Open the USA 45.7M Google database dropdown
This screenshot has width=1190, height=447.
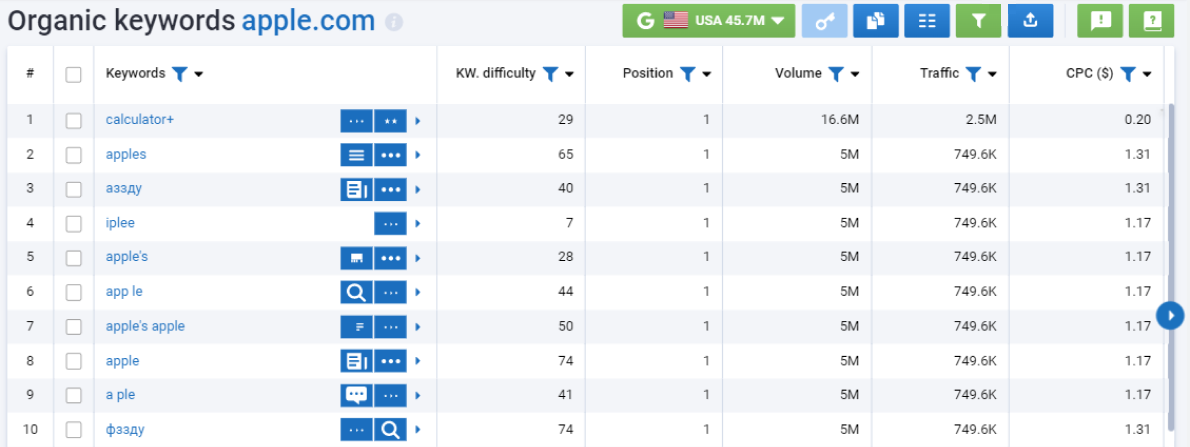pos(709,20)
